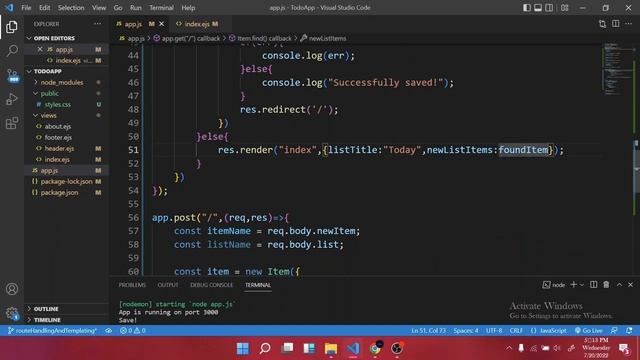This screenshot has height=360, width=640.
Task: Change encoding via UTF-8 status item
Action: pyautogui.click(x=494, y=331)
